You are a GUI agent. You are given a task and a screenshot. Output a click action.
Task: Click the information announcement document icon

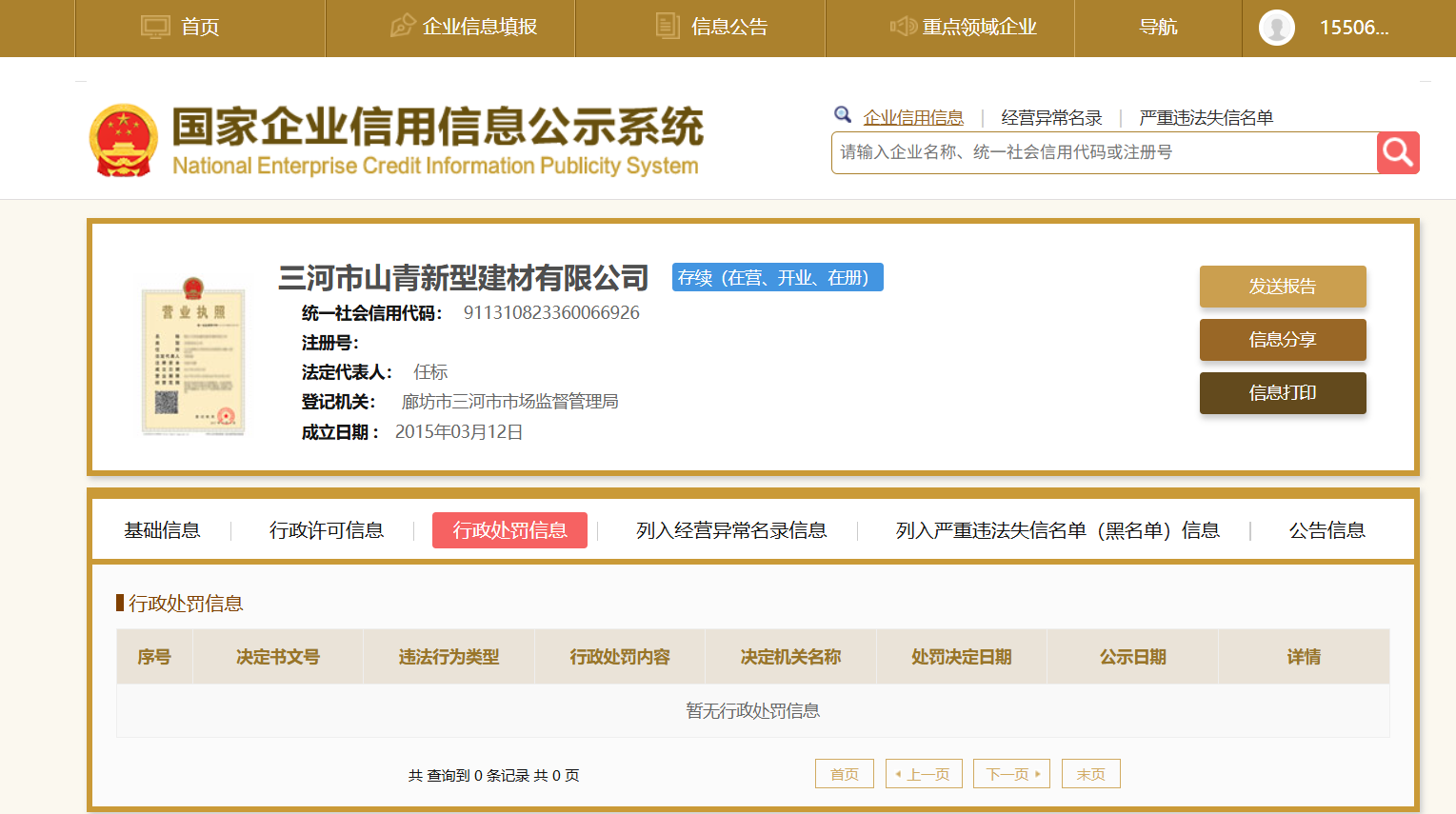coord(668,27)
